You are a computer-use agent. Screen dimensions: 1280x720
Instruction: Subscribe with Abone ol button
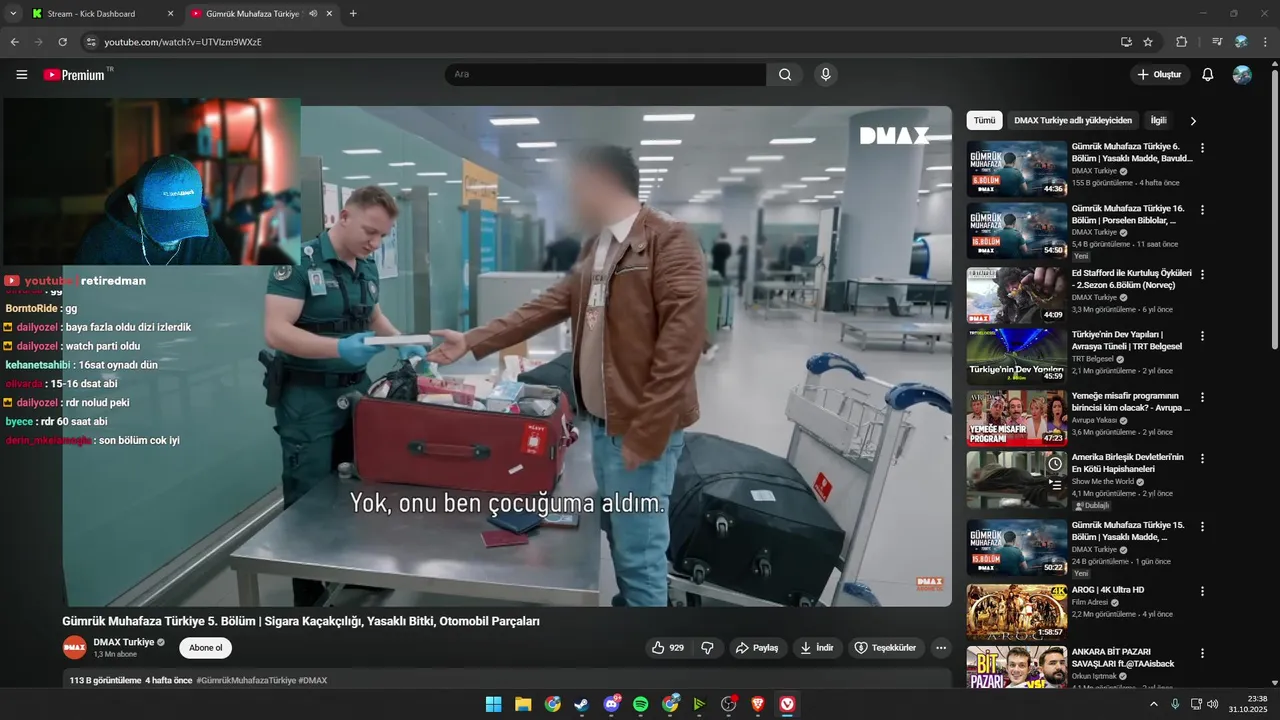point(205,648)
